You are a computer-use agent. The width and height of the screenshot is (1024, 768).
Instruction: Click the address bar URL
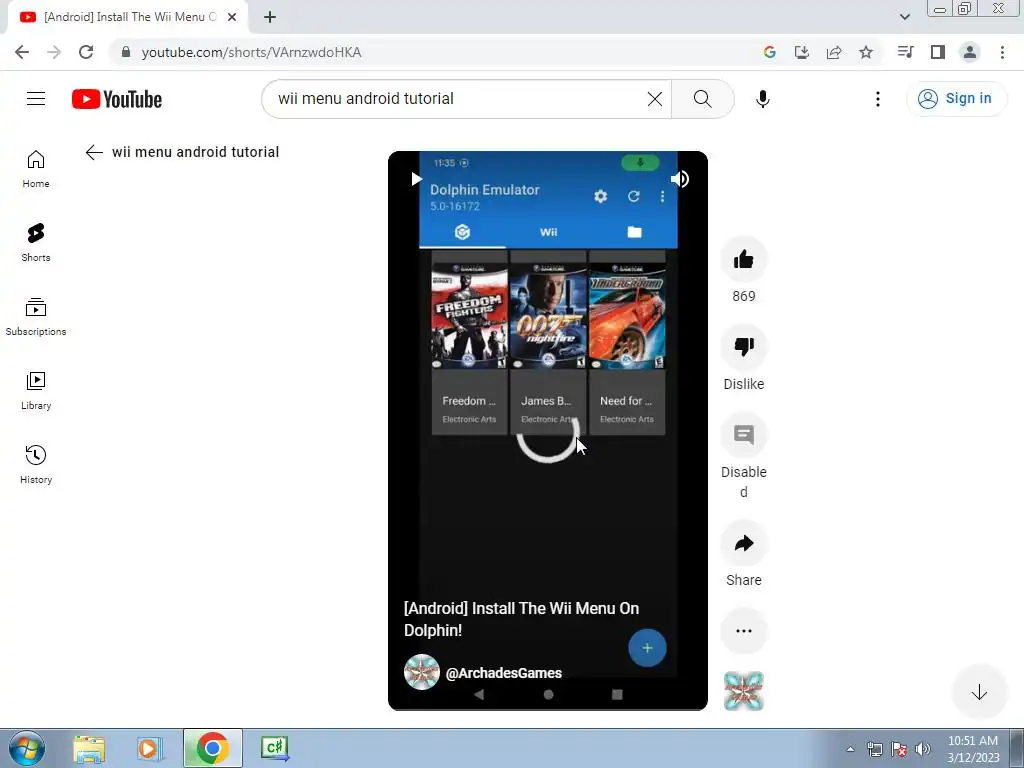click(251, 52)
